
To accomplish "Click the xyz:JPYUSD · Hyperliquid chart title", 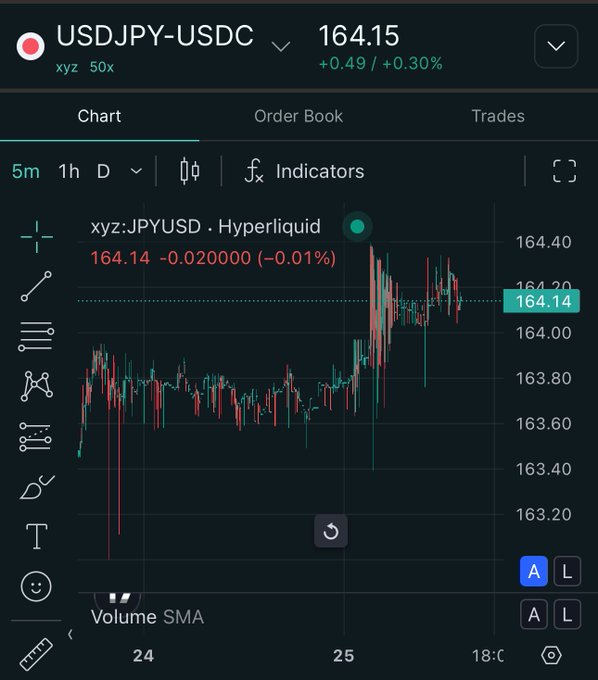I will [x=206, y=226].
